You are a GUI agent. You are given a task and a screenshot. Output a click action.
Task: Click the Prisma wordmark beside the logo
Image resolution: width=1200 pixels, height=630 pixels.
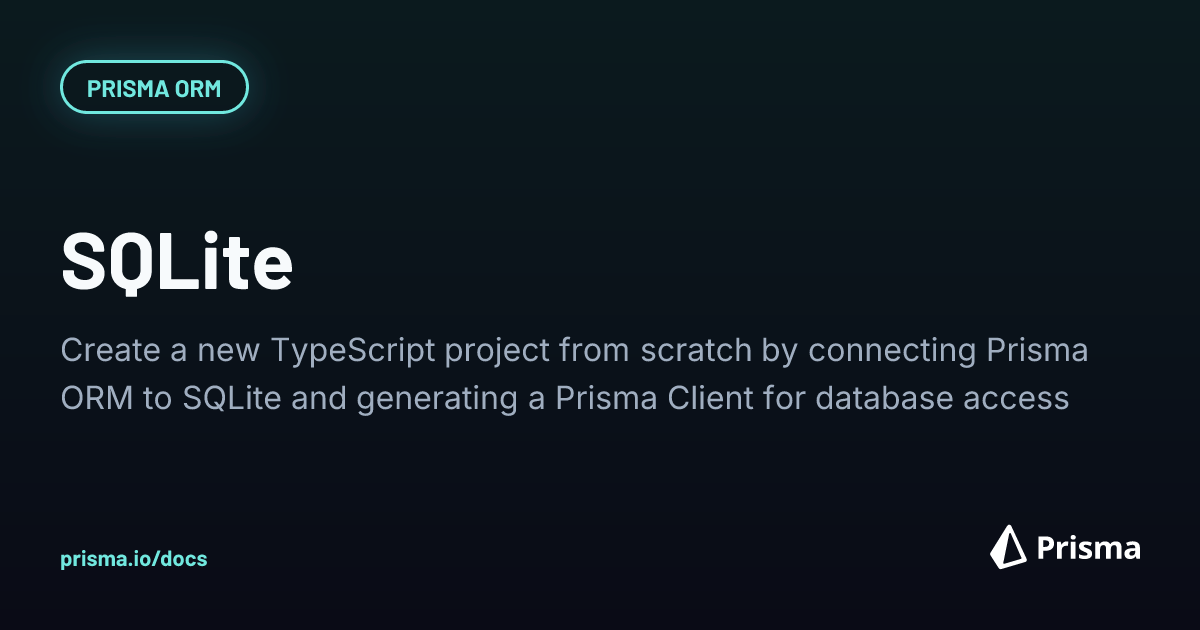[1088, 548]
